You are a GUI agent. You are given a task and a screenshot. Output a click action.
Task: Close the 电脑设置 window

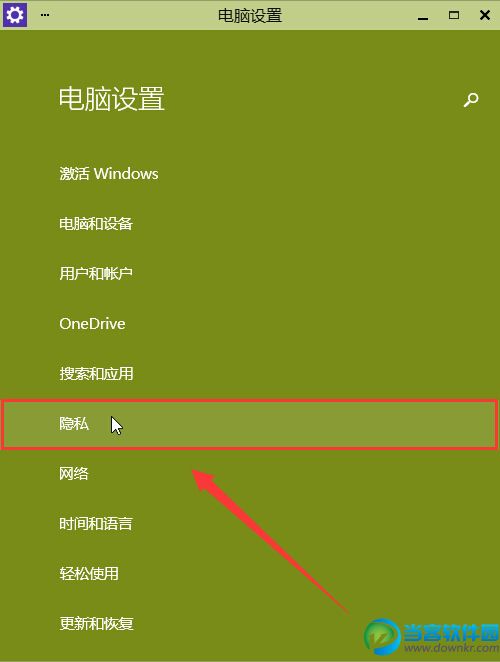click(485, 15)
